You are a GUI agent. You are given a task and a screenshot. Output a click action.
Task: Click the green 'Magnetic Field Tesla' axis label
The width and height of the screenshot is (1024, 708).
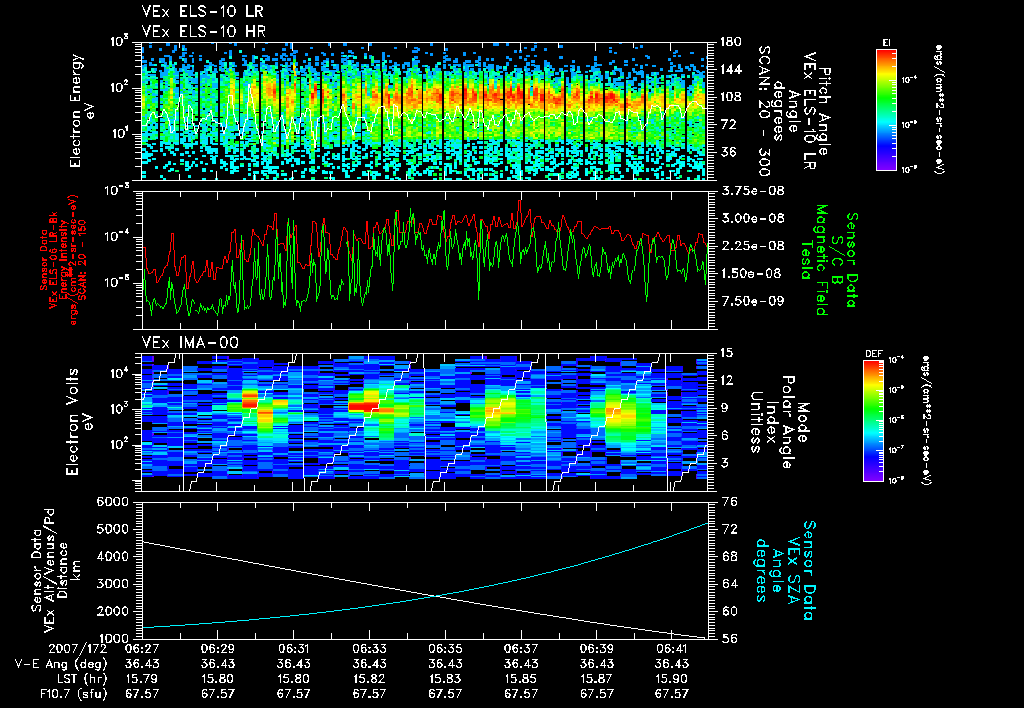point(814,260)
